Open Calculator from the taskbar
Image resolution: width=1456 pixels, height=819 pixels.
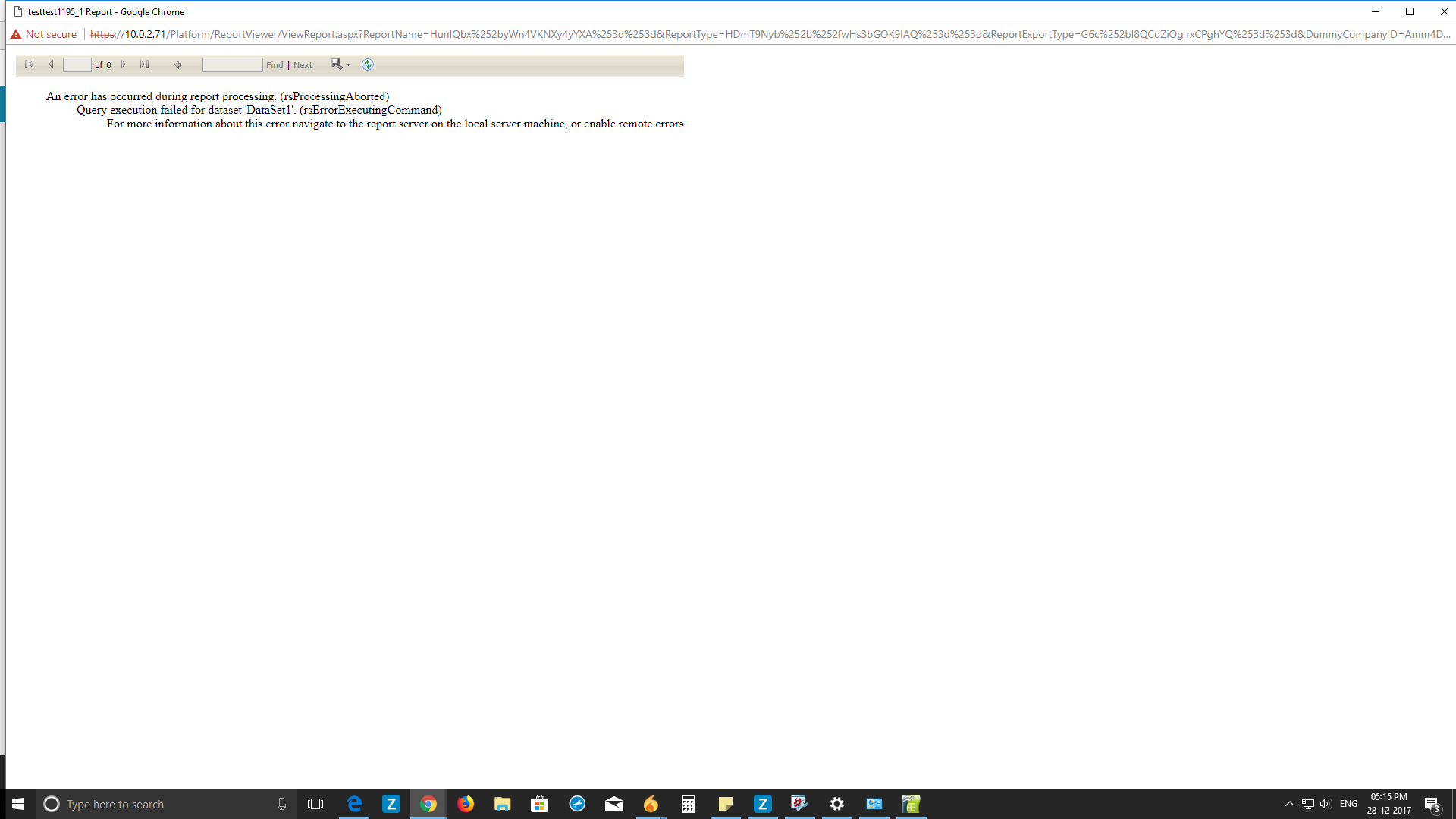pos(688,804)
